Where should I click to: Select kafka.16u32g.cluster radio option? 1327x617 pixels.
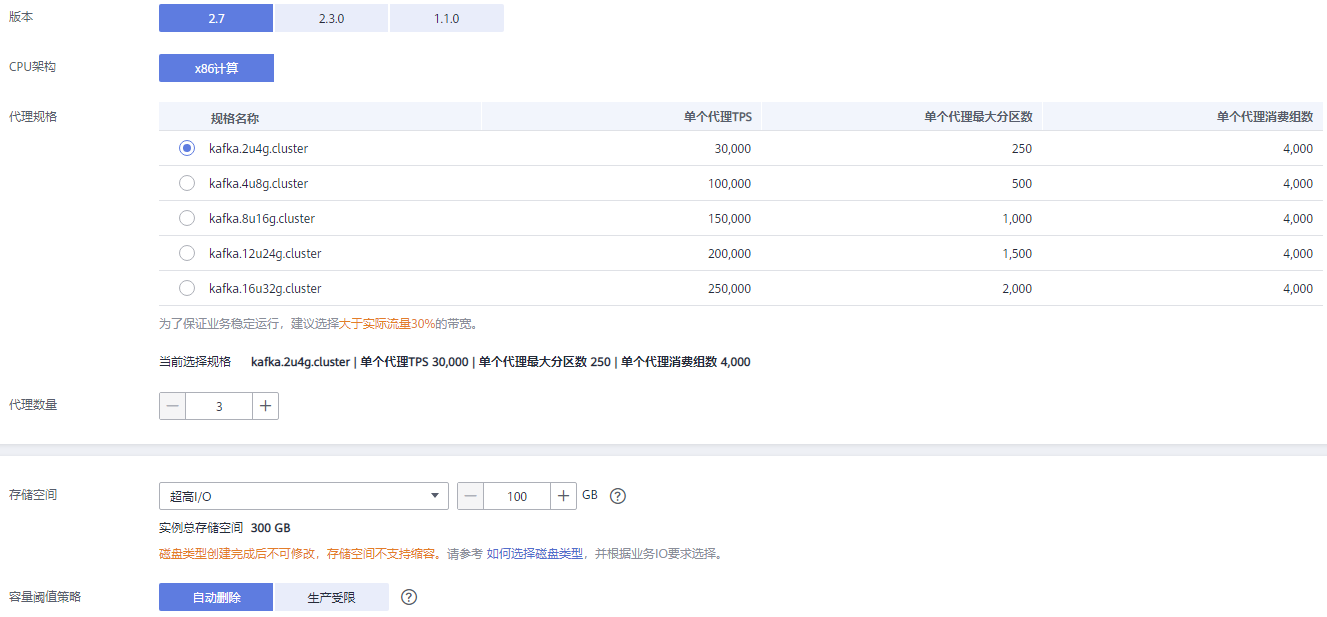(187, 288)
